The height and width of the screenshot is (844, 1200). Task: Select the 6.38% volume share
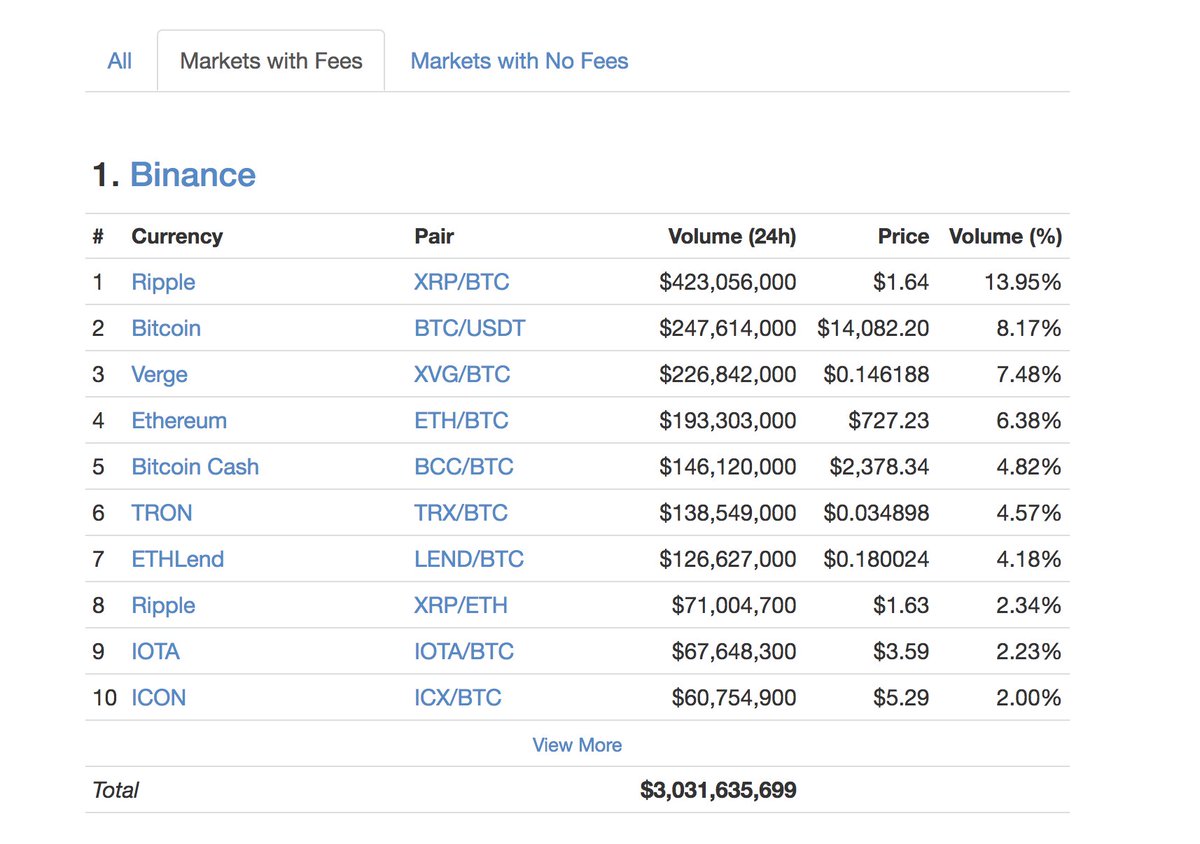[x=1028, y=421]
